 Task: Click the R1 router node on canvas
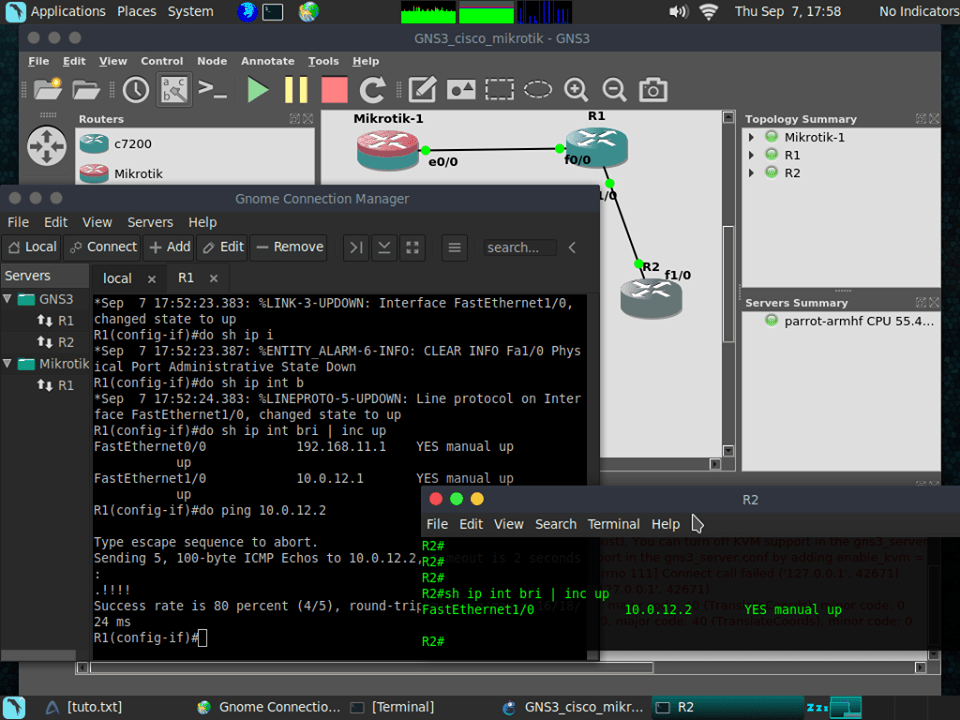click(596, 147)
